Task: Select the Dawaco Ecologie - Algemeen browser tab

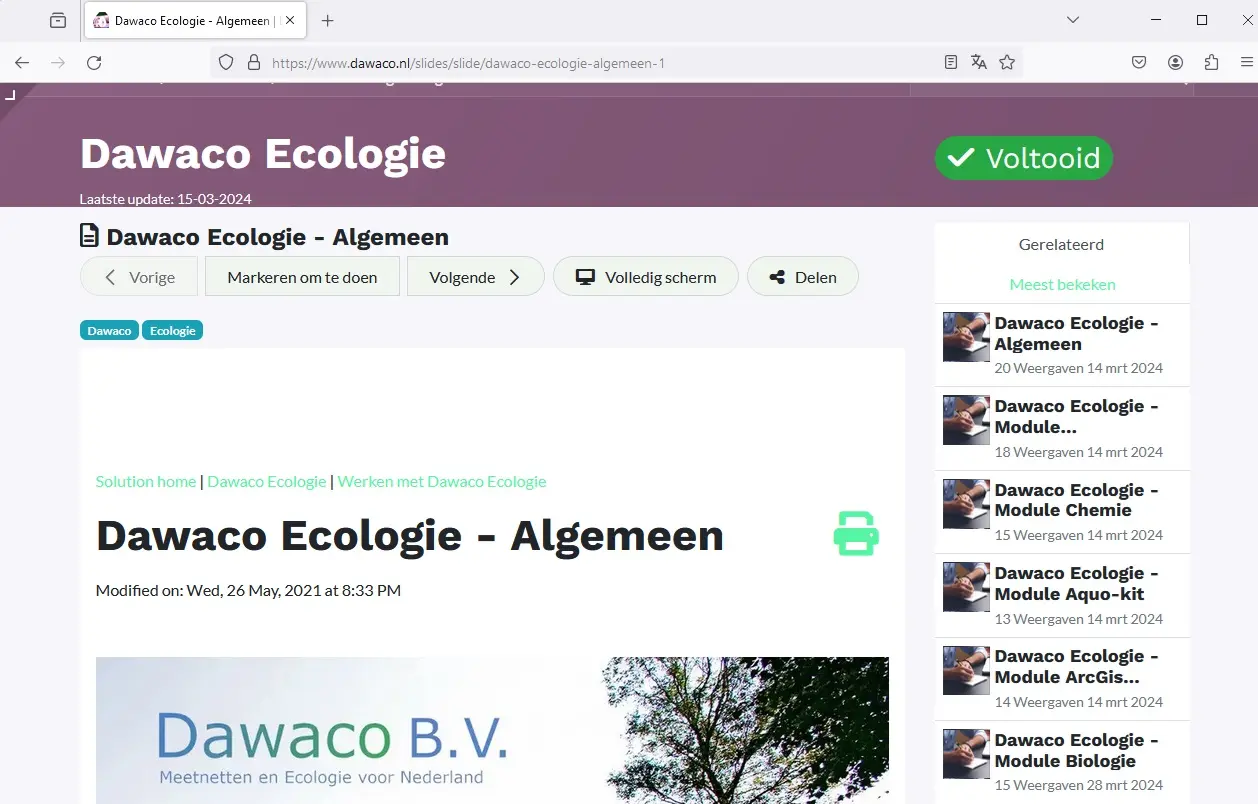Action: pos(195,20)
